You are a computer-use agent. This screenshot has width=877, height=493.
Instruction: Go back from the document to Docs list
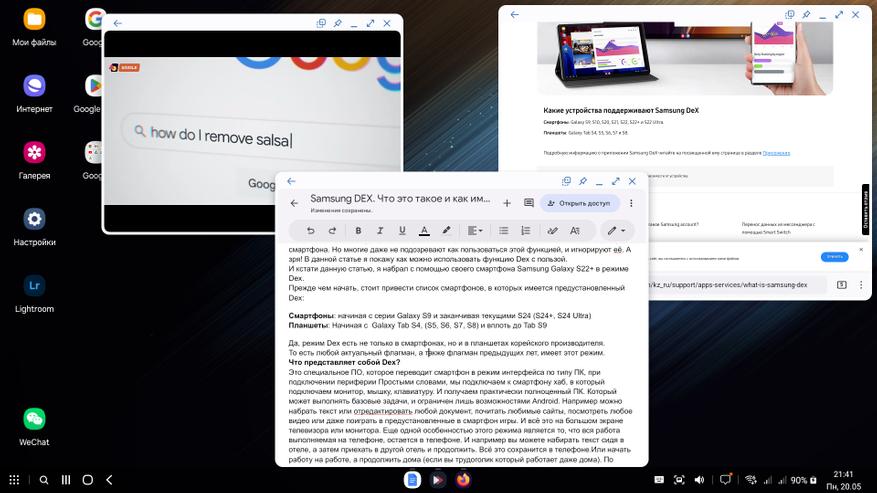pos(294,203)
